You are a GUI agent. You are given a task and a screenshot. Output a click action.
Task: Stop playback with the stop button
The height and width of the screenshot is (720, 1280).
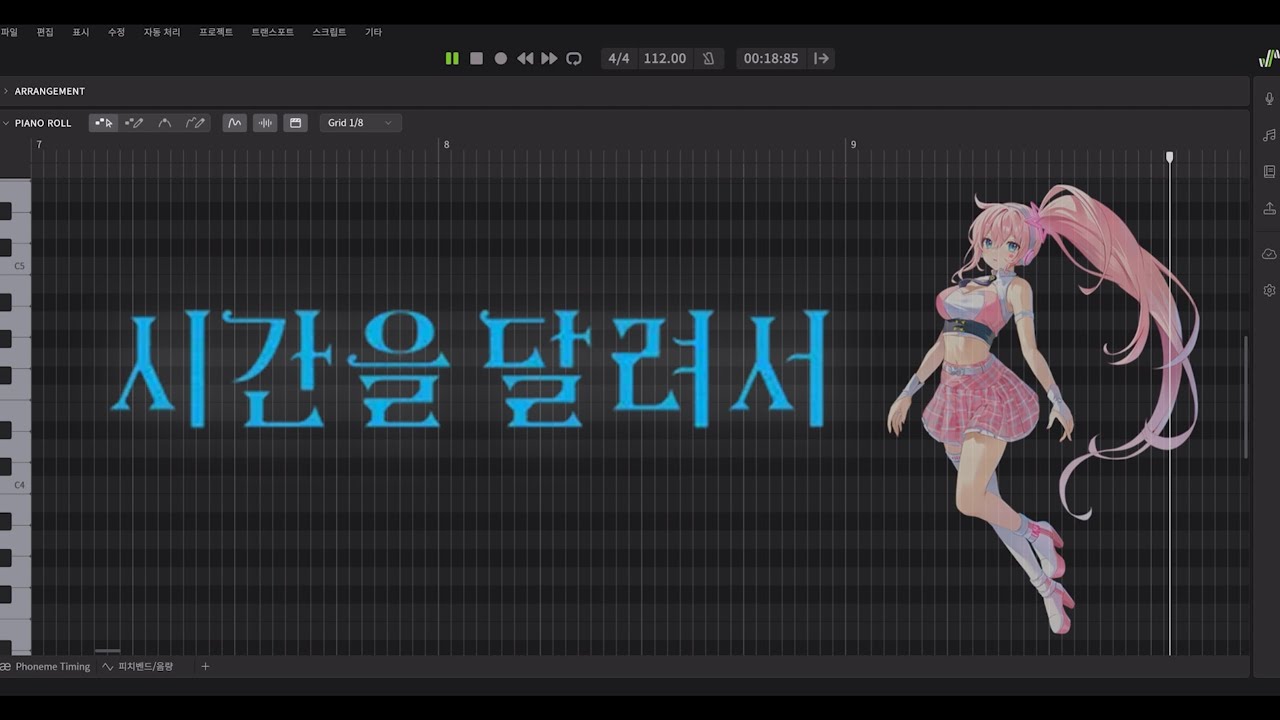tap(477, 59)
